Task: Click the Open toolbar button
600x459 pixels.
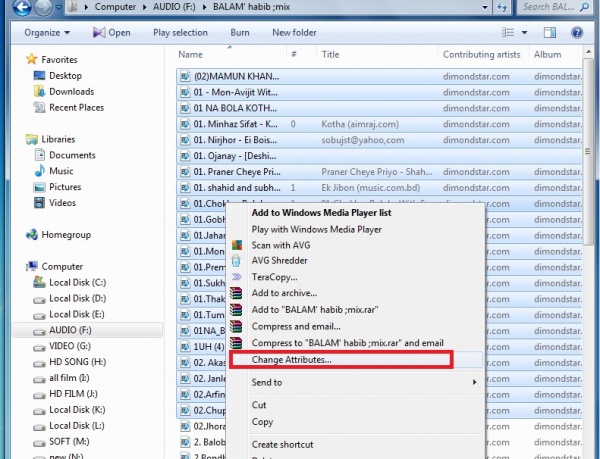Action: 112,33
